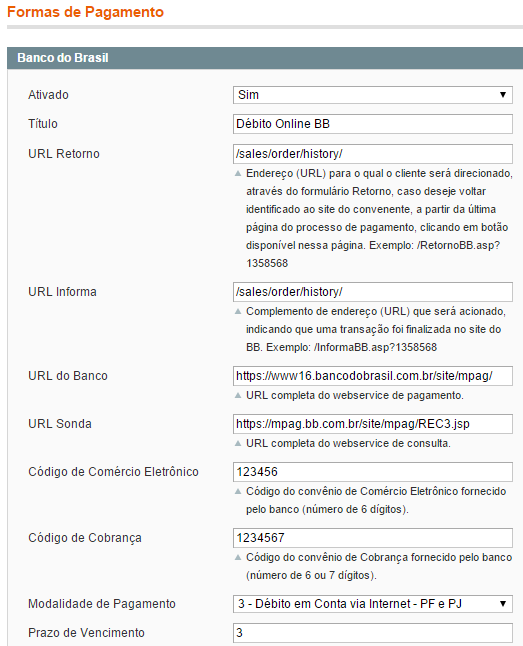Screen dimensions: 523x646
Task: Click into the URL Retorno input field
Action: [373, 154]
